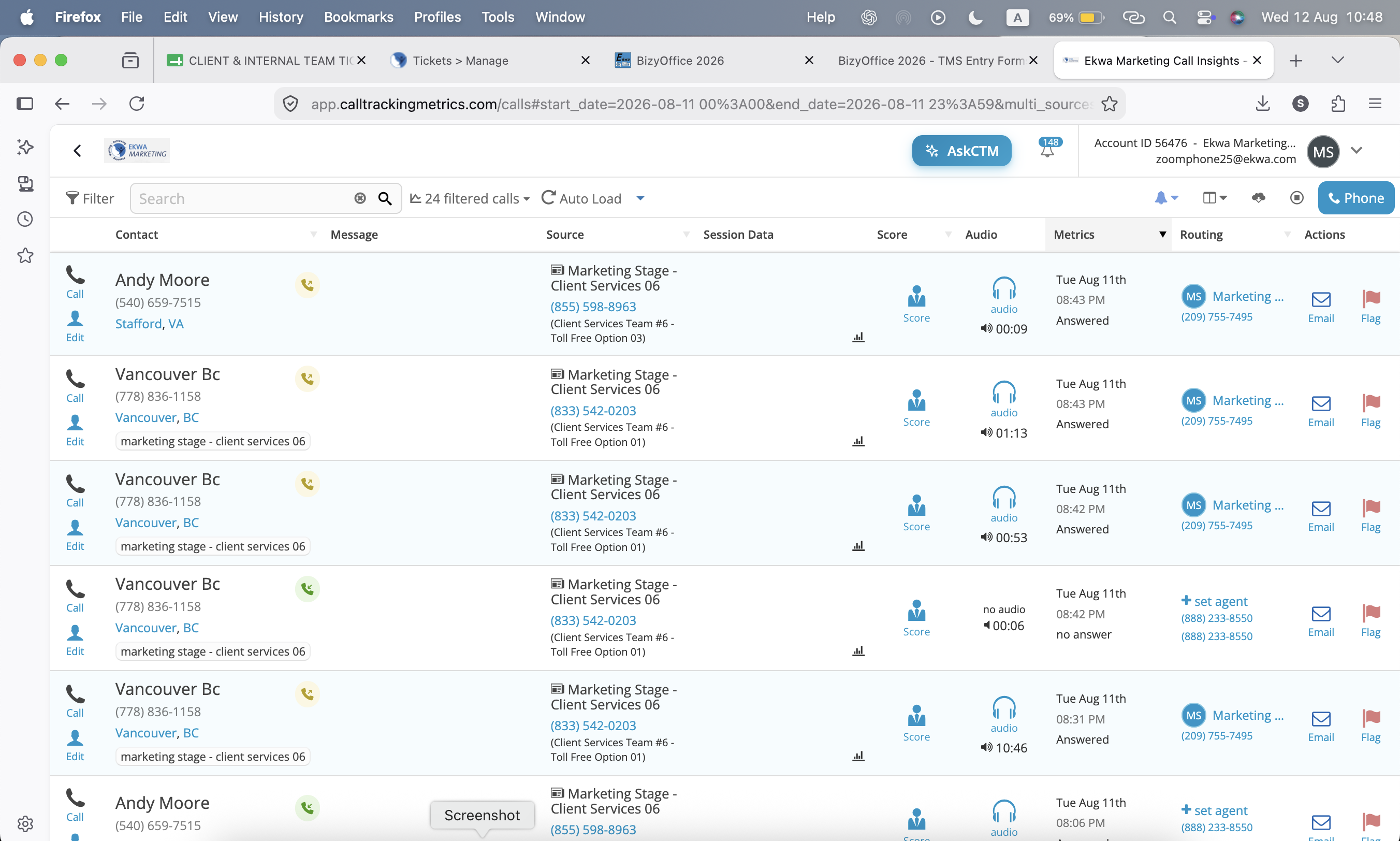Screen dimensions: 1400x841
Task: Call Vancouver Bc from the 08:31 PM row
Action: tap(75, 702)
